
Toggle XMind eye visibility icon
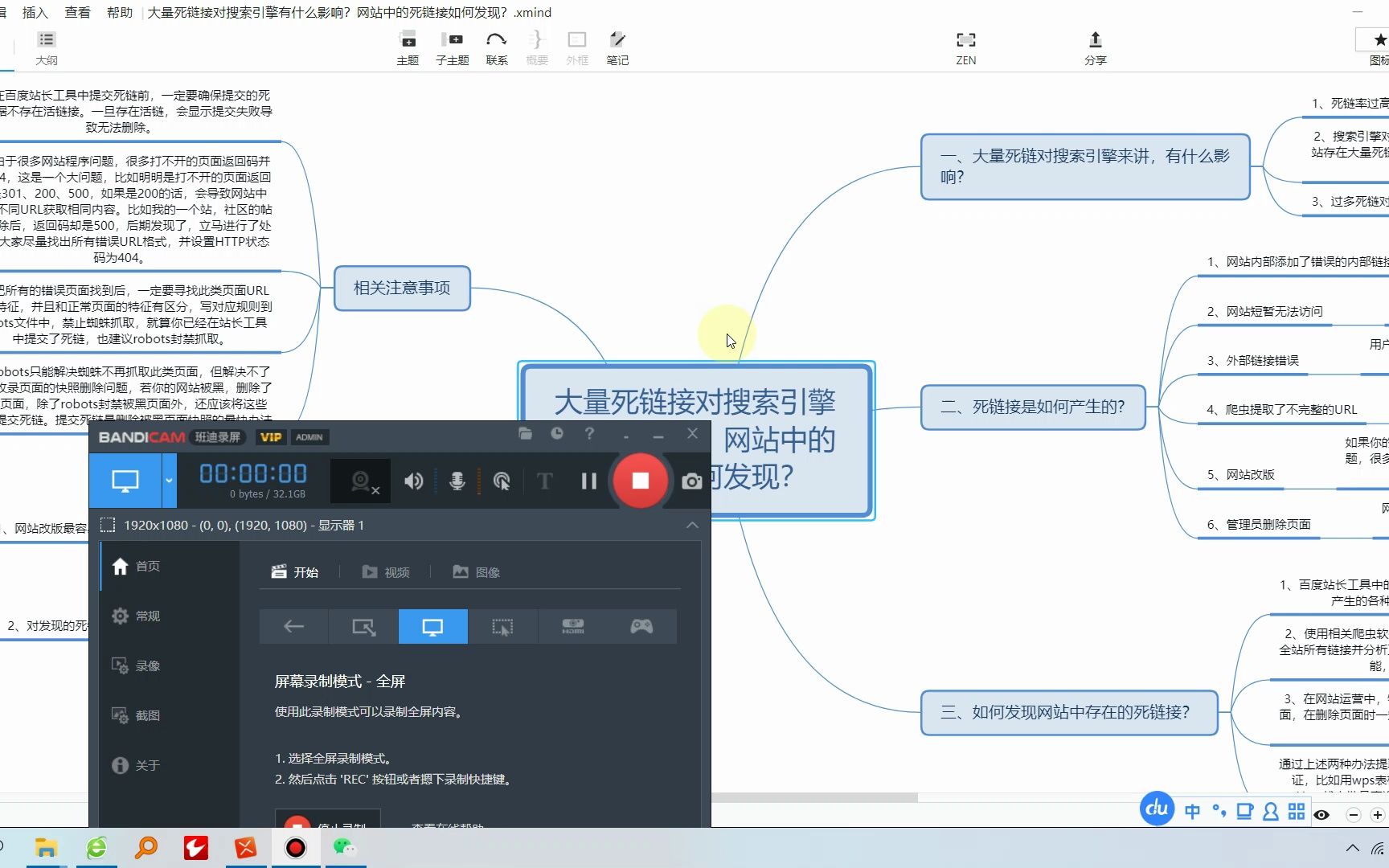pos(1321,815)
